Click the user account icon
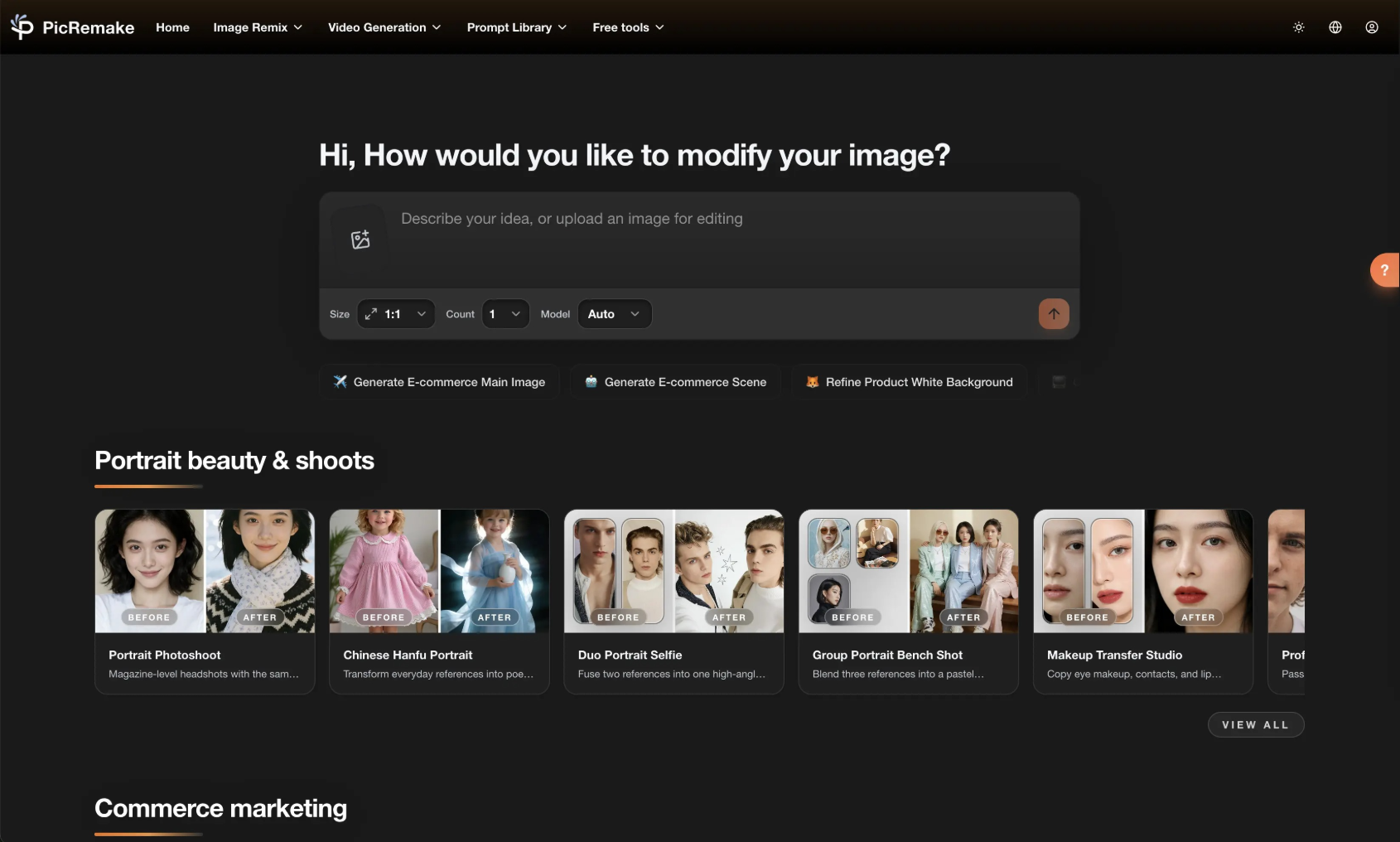 tap(1371, 27)
